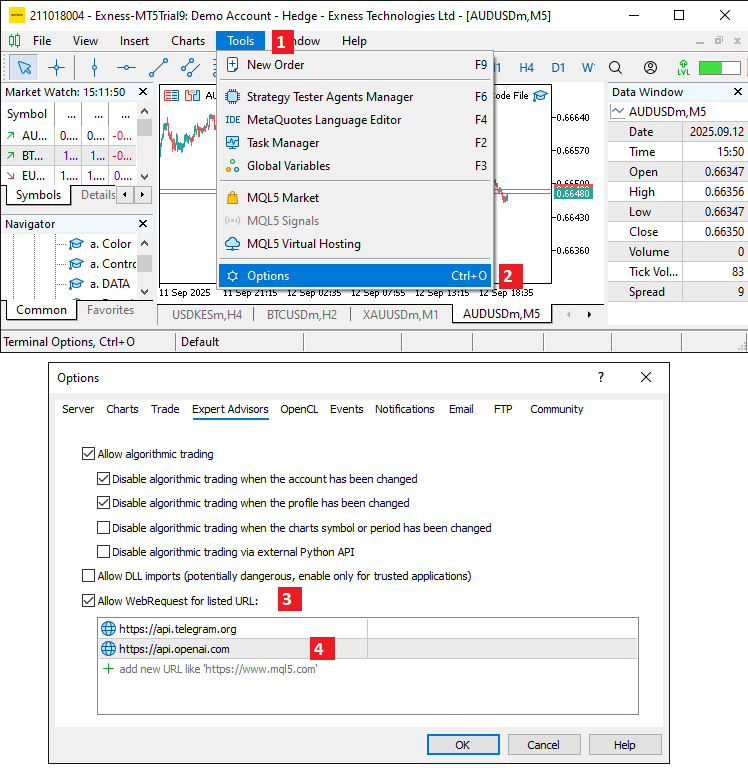Open the Notifications options tab
The width and height of the screenshot is (748, 776).
404,409
